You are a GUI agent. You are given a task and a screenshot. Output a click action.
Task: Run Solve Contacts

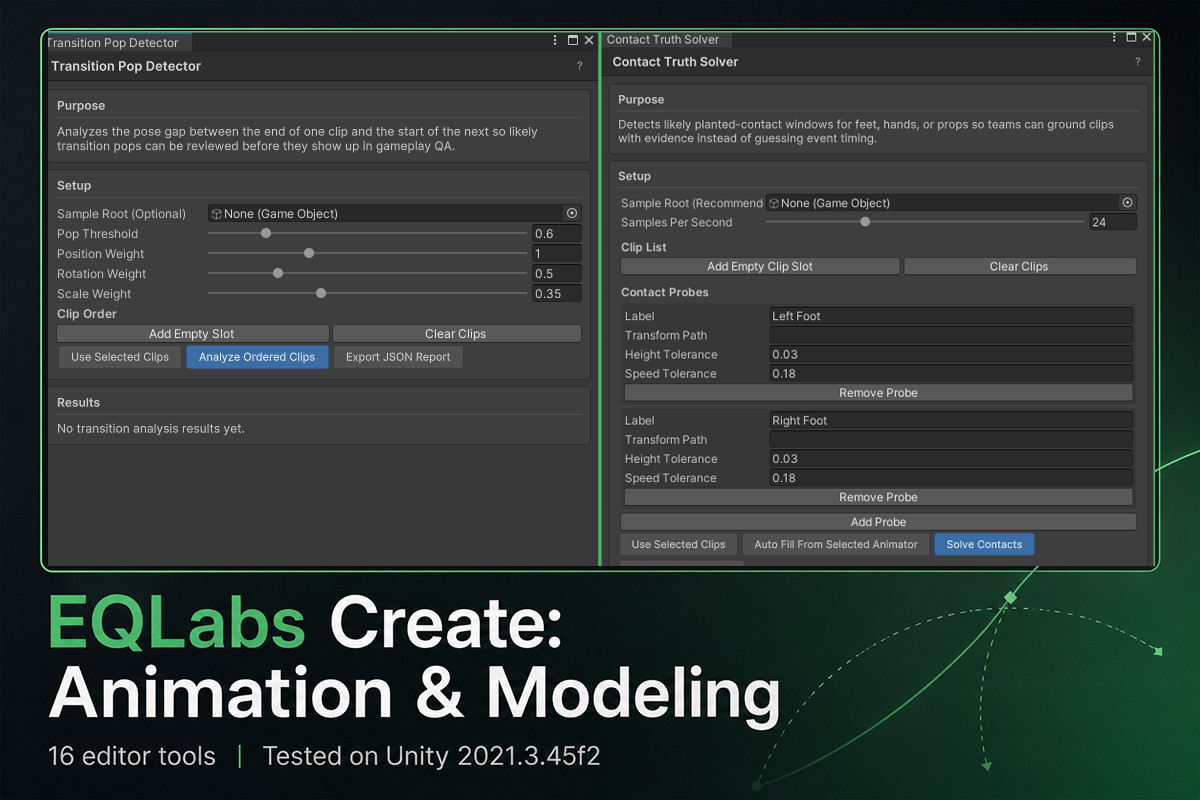[x=984, y=545]
